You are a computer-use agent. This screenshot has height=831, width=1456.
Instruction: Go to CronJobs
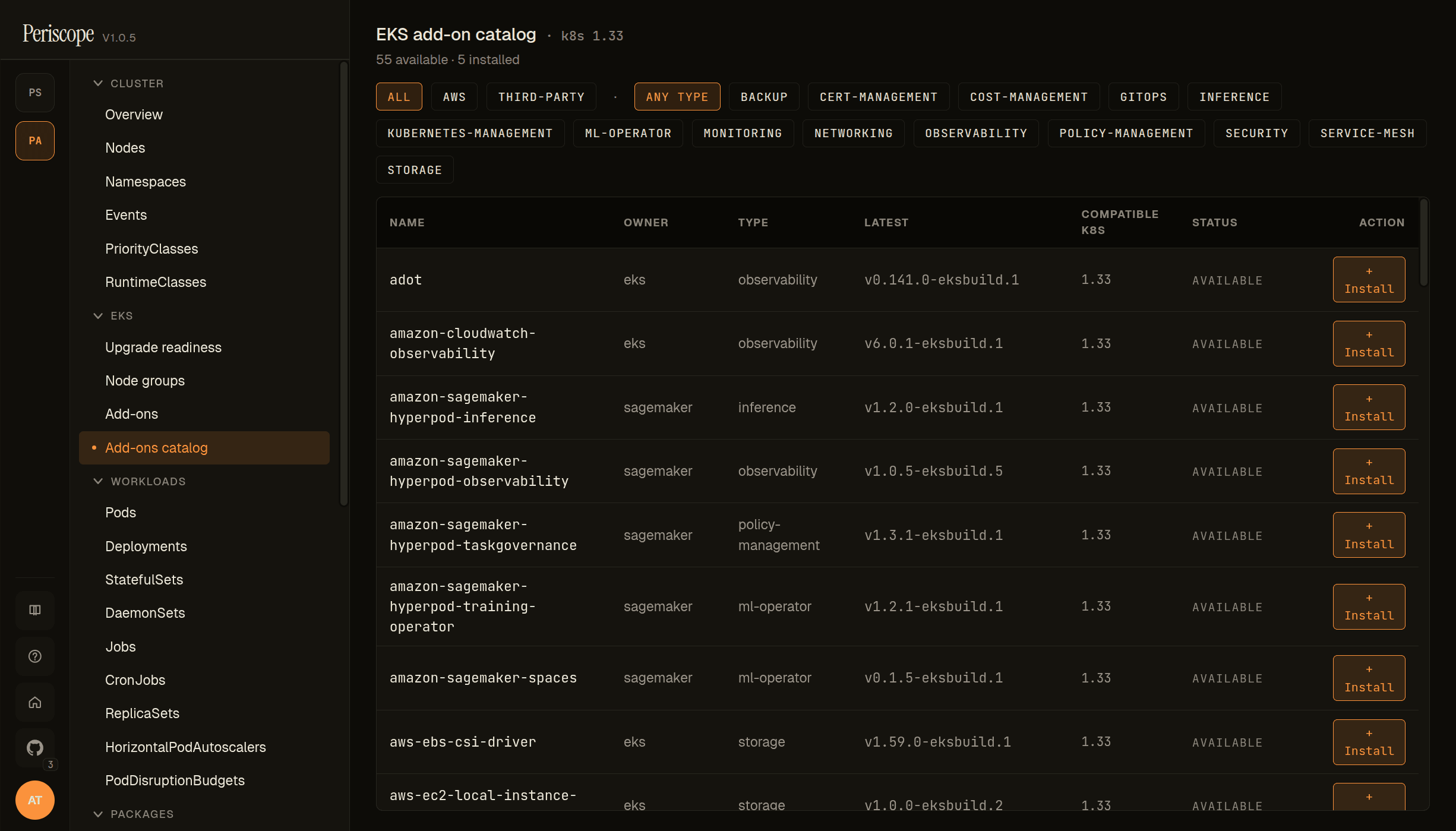204,680
